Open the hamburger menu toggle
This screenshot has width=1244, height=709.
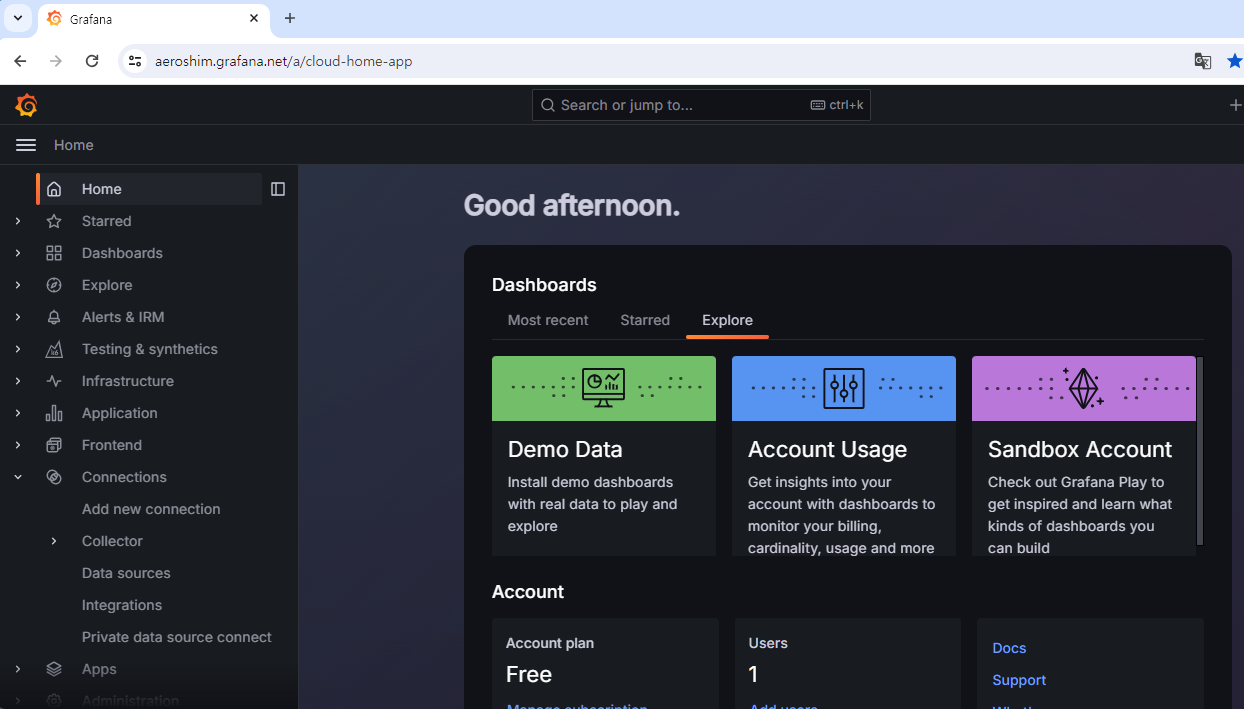click(x=26, y=145)
